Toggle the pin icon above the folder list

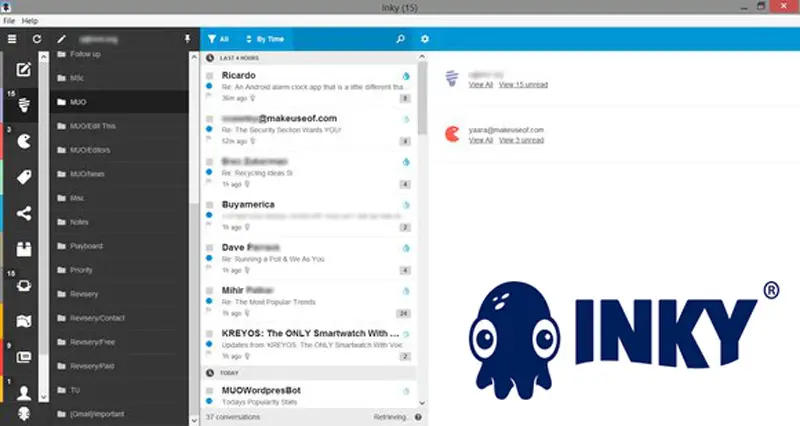187,39
